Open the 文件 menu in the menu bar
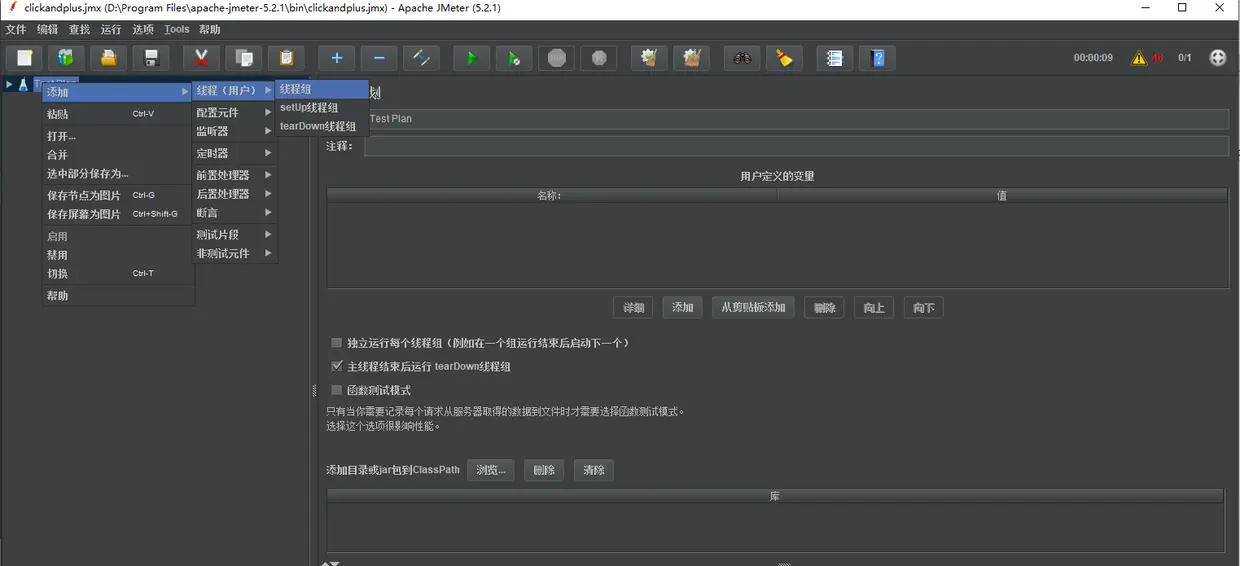This screenshot has height=566, width=1240. coord(15,29)
